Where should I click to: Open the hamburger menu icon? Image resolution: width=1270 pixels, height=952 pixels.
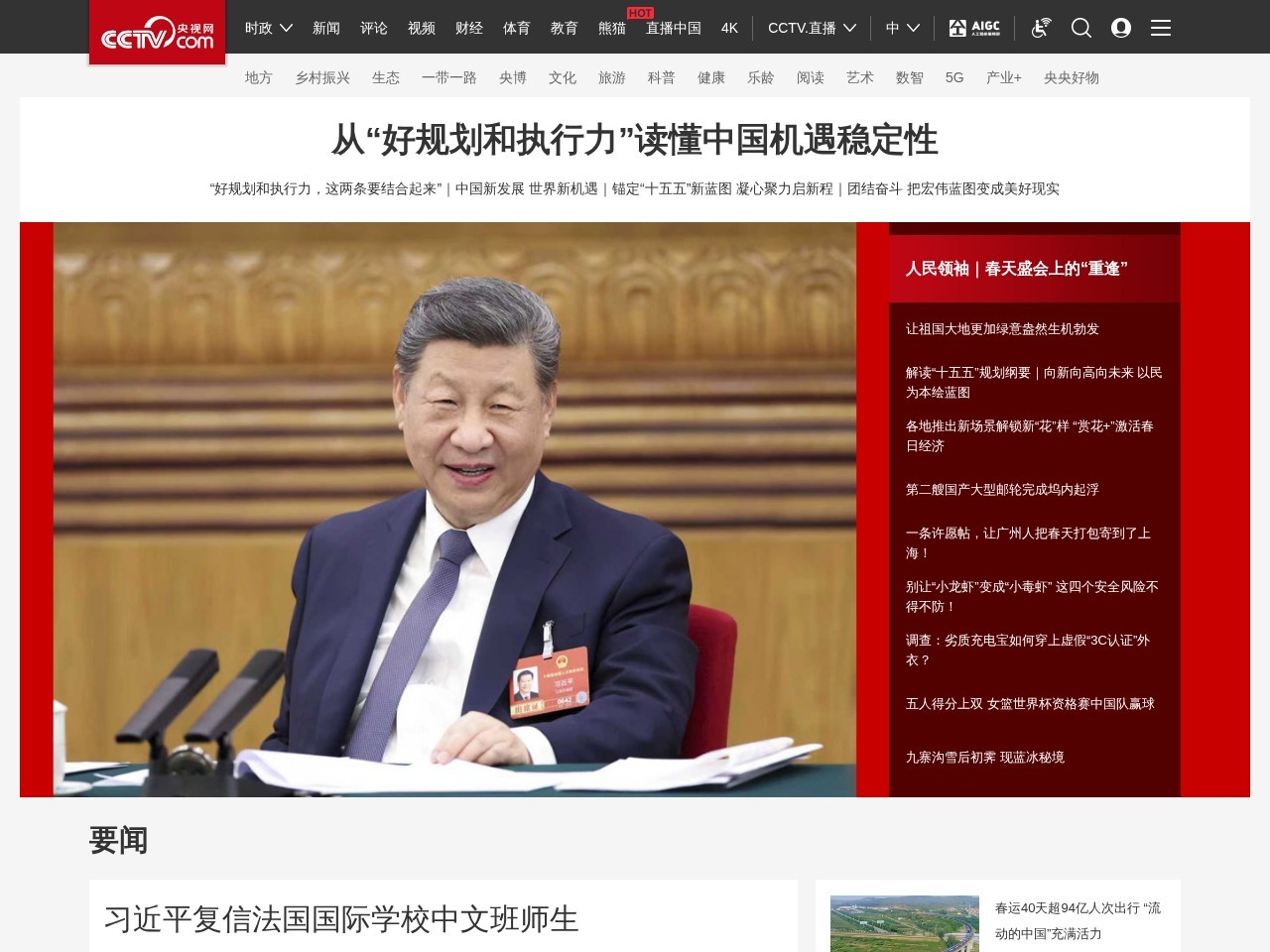[1160, 28]
